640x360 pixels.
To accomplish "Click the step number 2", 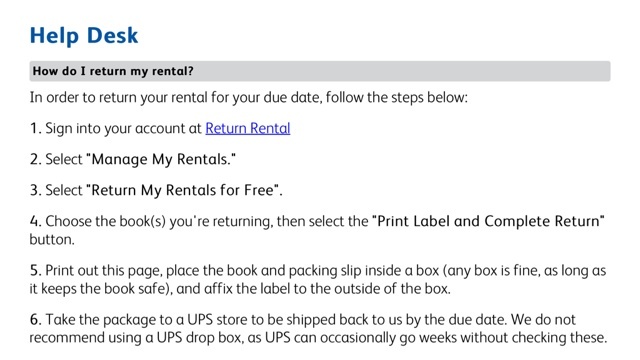I will point(35,159).
